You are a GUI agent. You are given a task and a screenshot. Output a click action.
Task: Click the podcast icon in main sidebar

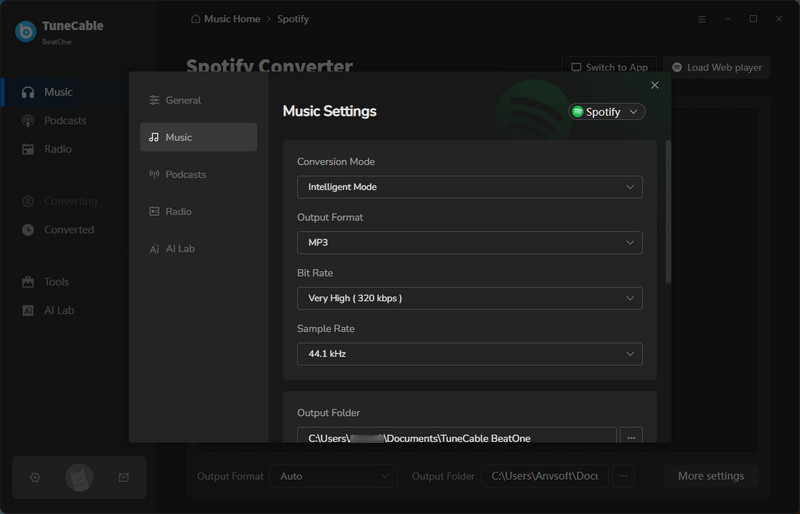point(28,120)
